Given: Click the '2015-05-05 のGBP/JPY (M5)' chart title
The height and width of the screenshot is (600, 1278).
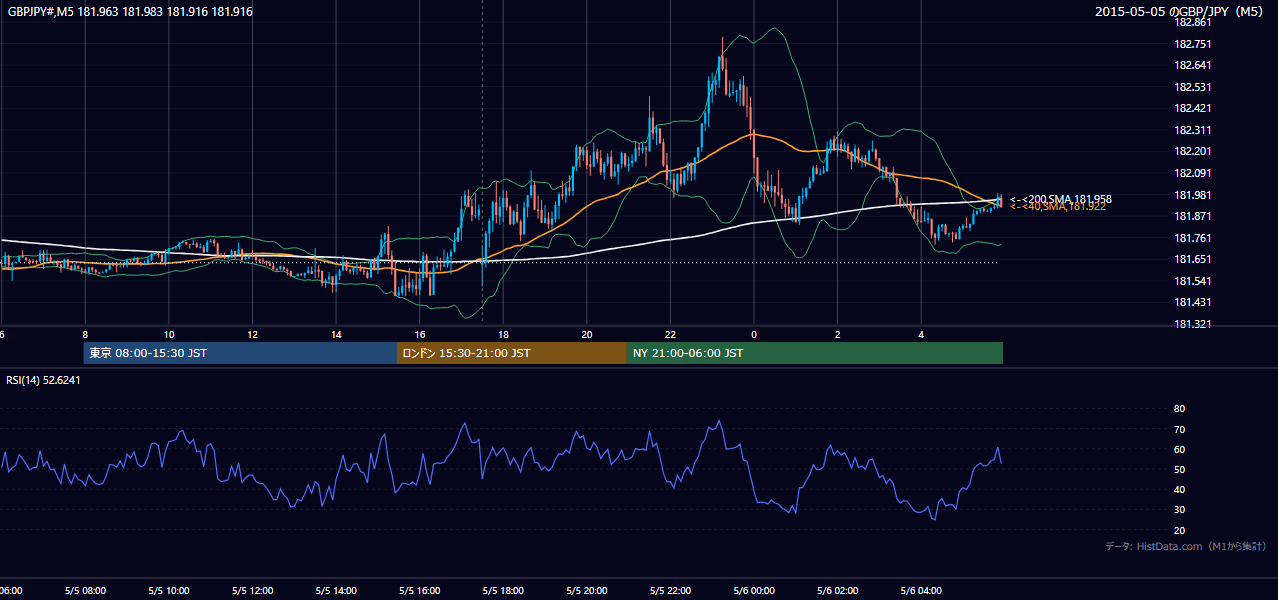Looking at the screenshot, I should (x=1180, y=12).
